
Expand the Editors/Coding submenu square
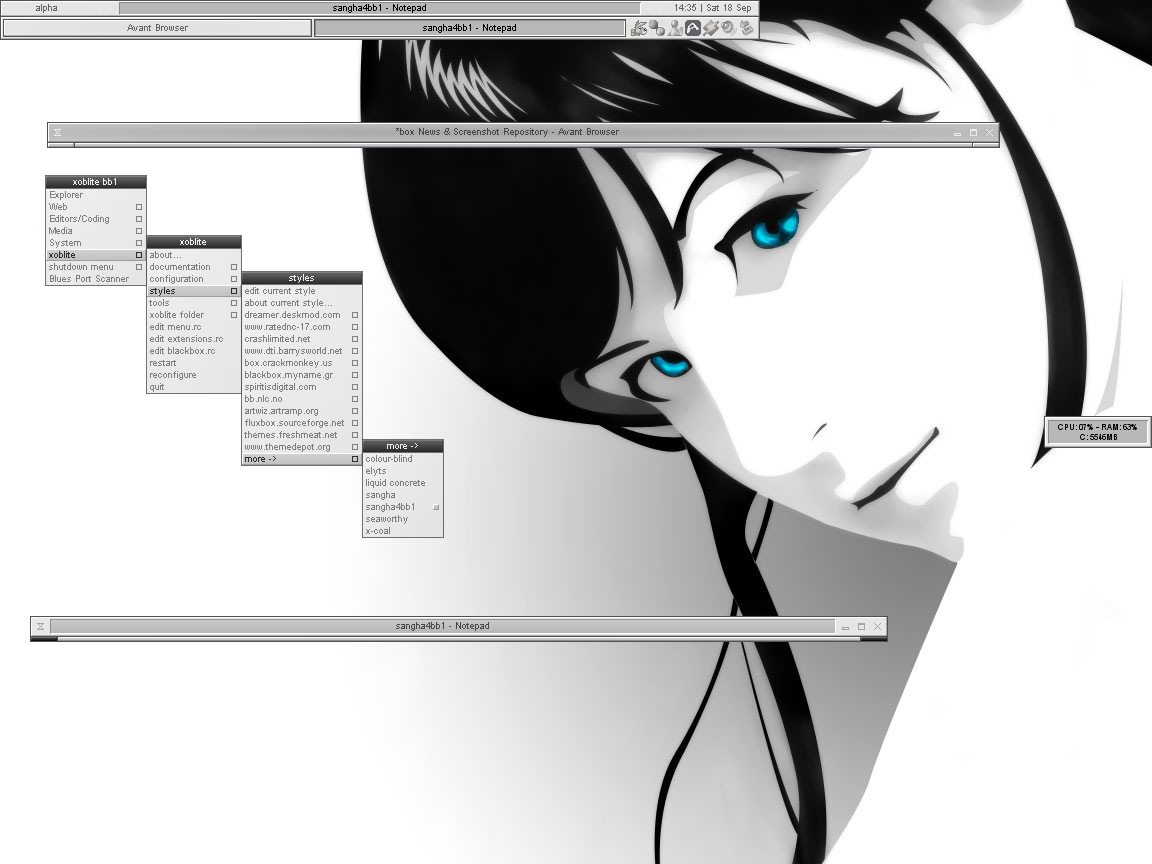pyautogui.click(x=139, y=219)
